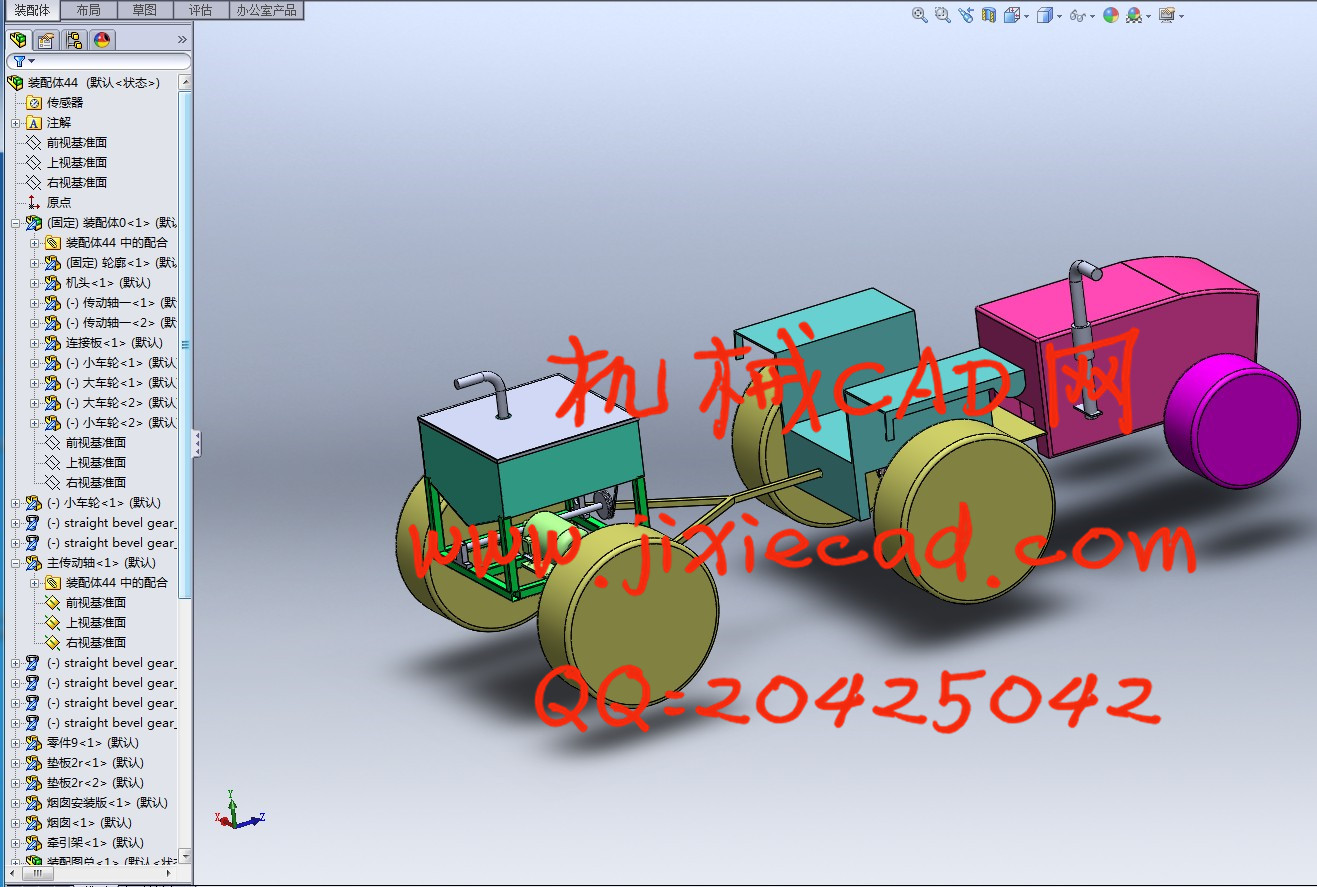1317x887 pixels.
Task: Collapse the 主传动轴<1> tree node
Action: click(16, 563)
